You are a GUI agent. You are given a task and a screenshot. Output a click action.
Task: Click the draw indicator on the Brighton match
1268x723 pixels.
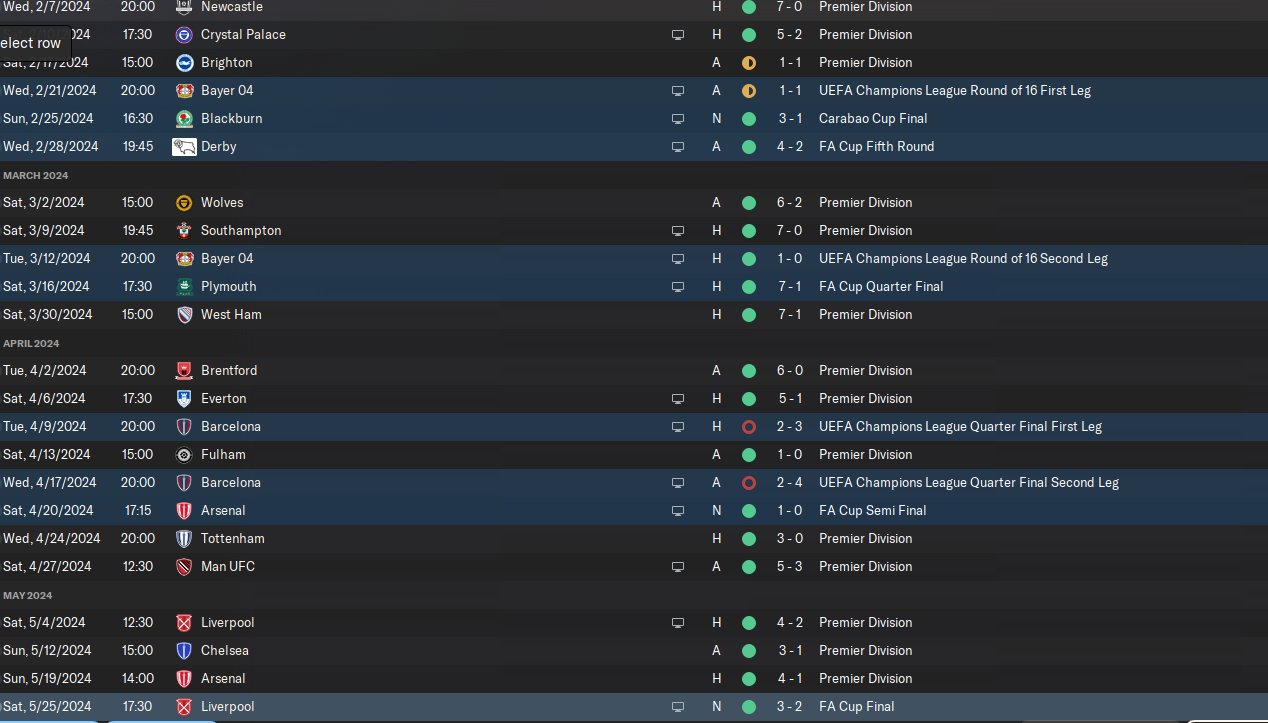coord(748,62)
